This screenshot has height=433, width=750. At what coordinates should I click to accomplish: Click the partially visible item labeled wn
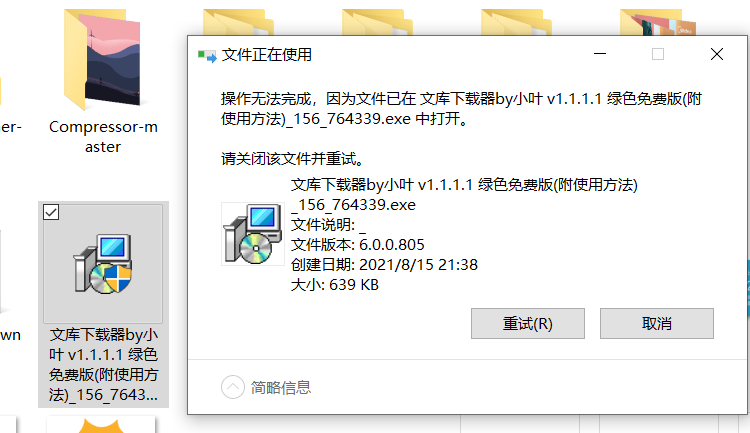(x=10, y=335)
